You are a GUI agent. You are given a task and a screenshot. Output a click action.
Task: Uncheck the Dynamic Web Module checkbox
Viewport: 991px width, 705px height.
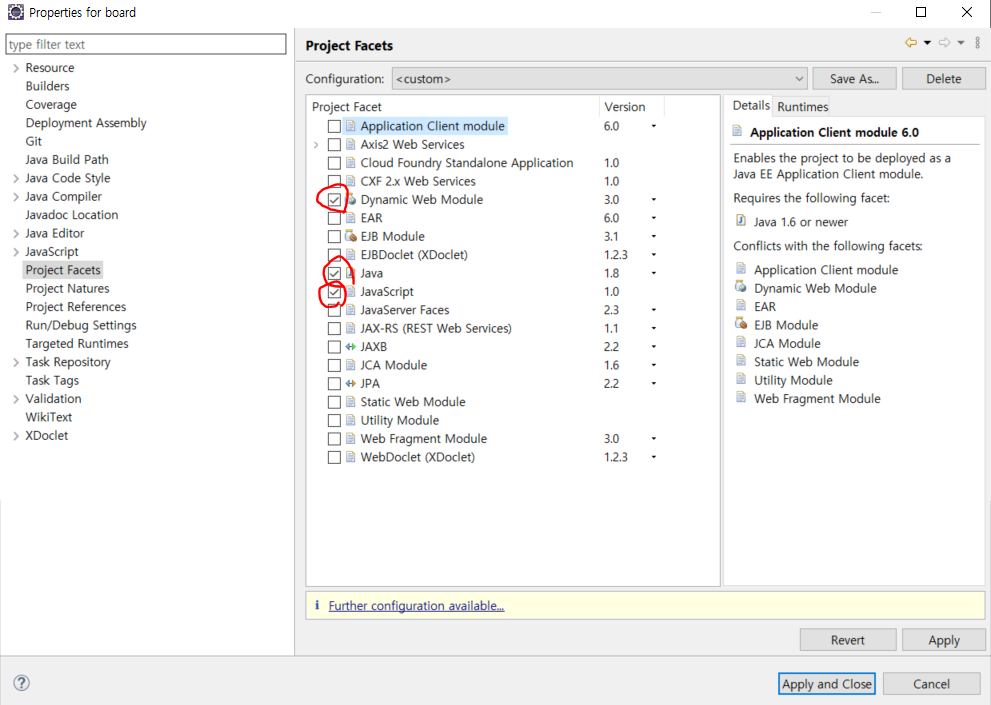point(334,200)
